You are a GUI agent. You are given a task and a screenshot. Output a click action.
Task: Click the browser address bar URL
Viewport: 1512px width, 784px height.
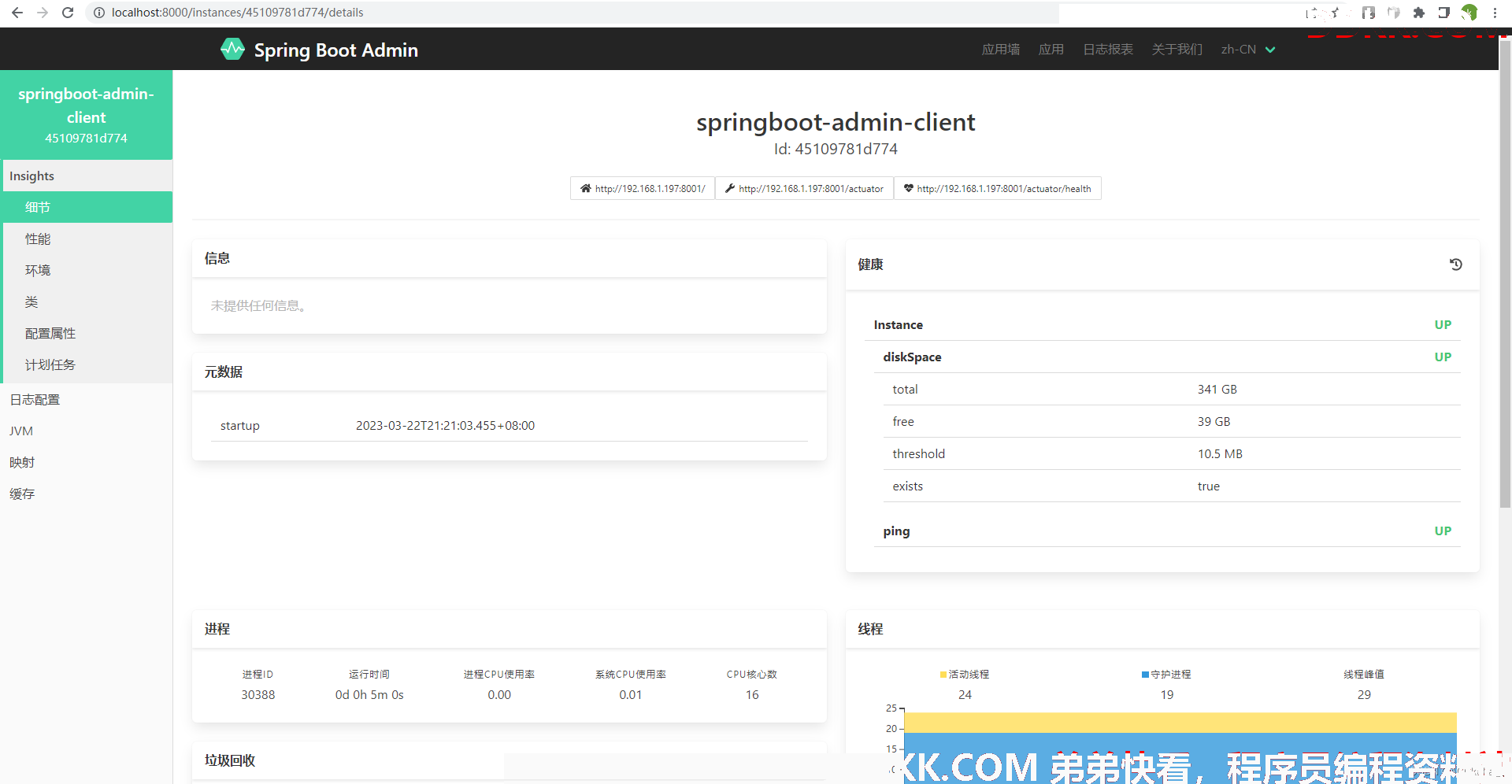tap(238, 13)
